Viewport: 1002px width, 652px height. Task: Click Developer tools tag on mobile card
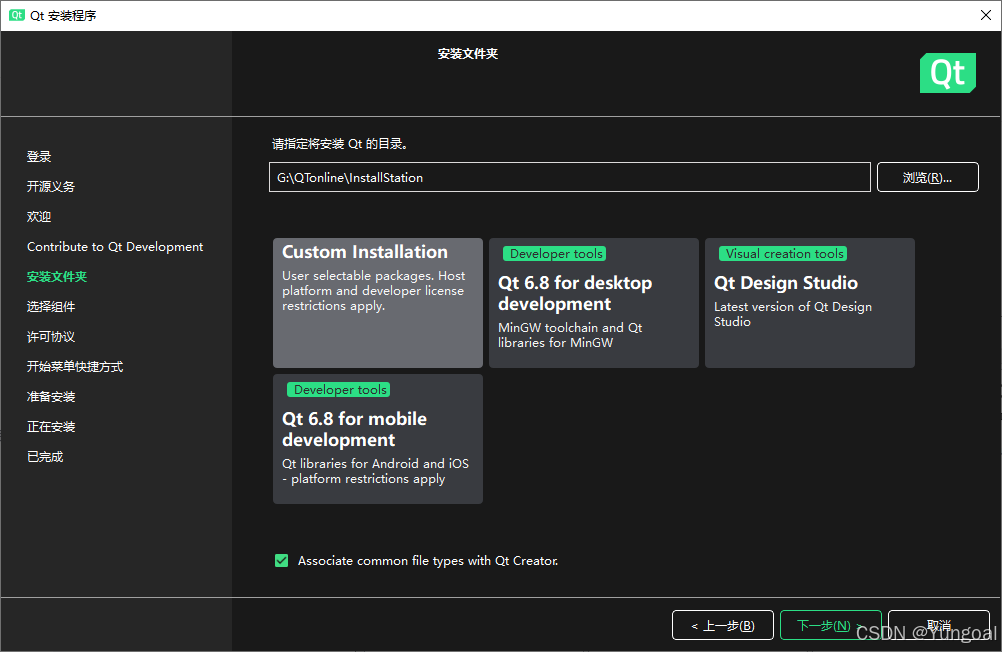tap(339, 390)
